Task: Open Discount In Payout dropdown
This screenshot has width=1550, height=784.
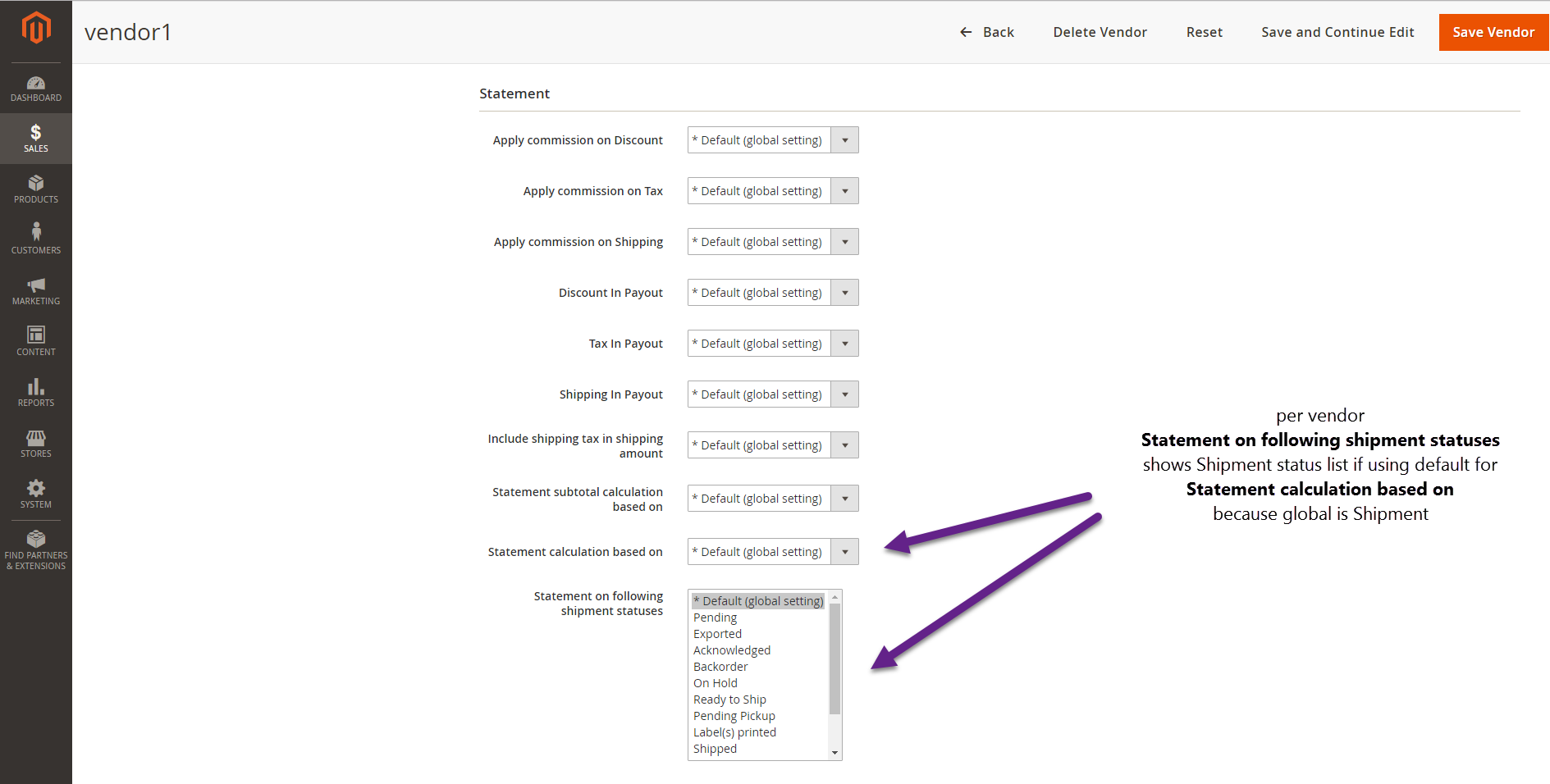Action: [773, 293]
